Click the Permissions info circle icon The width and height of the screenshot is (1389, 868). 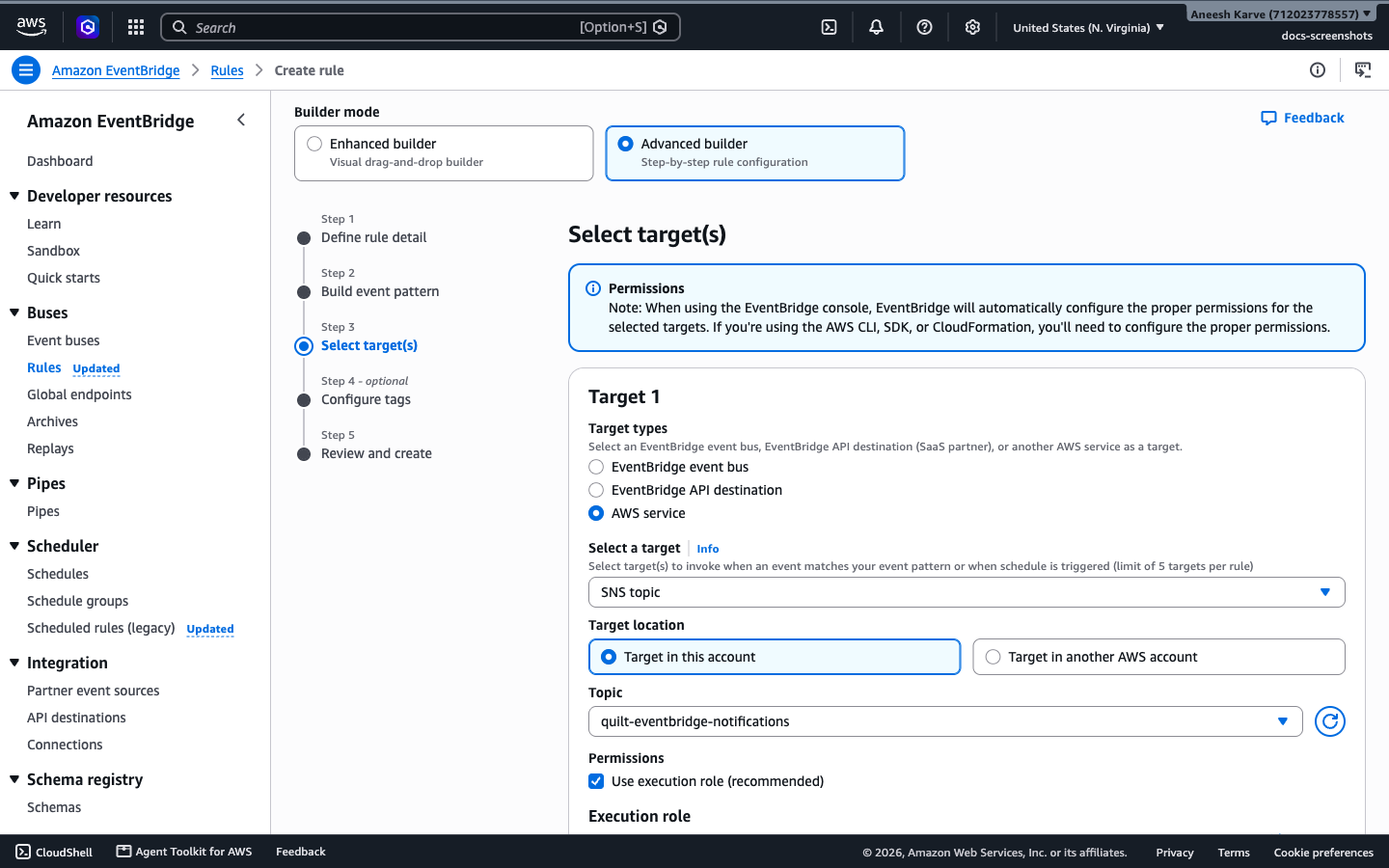tap(593, 288)
